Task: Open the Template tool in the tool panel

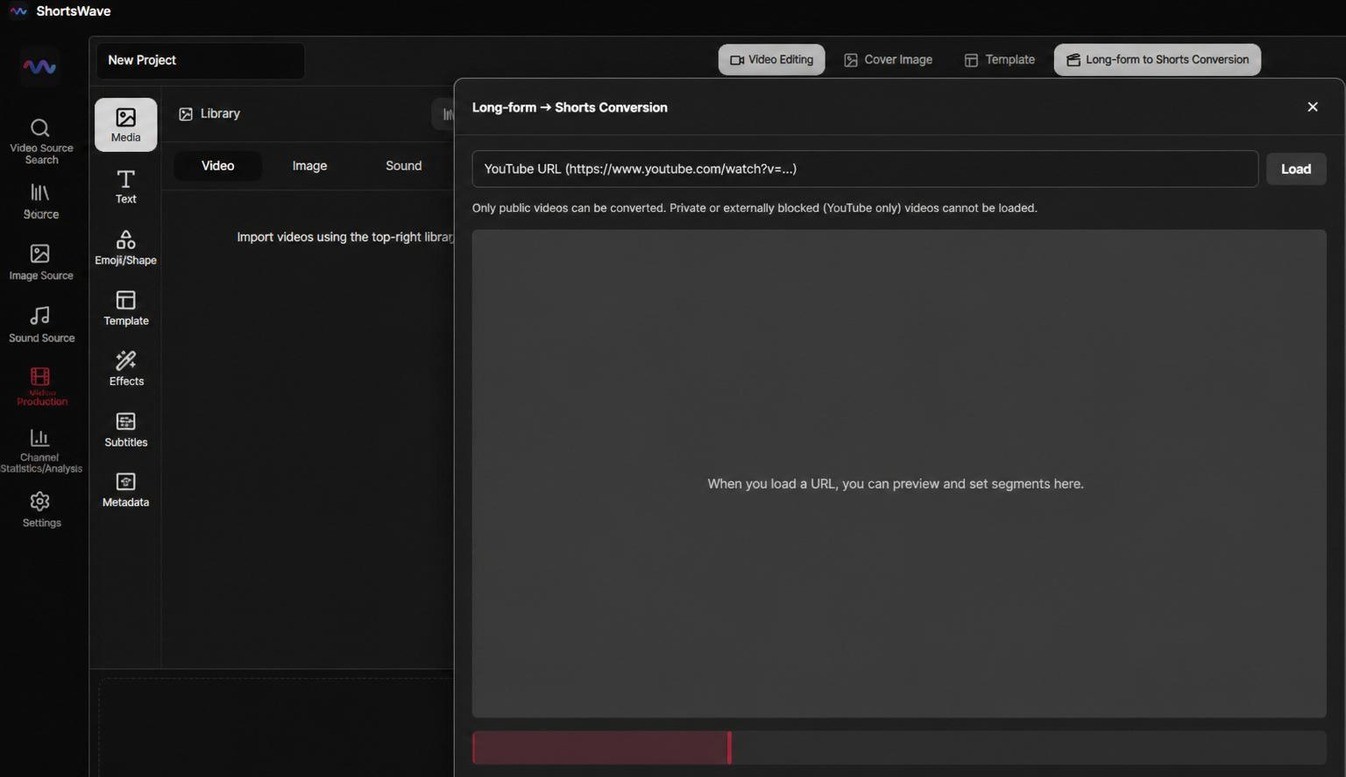Action: 126,308
